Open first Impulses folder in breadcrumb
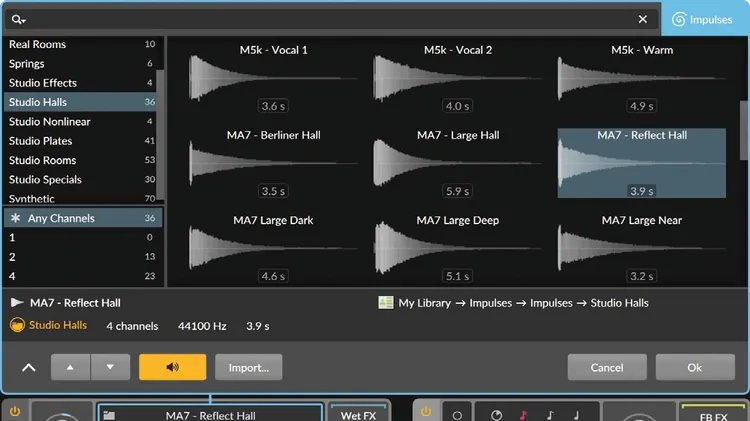The image size is (750, 421). coord(490,303)
